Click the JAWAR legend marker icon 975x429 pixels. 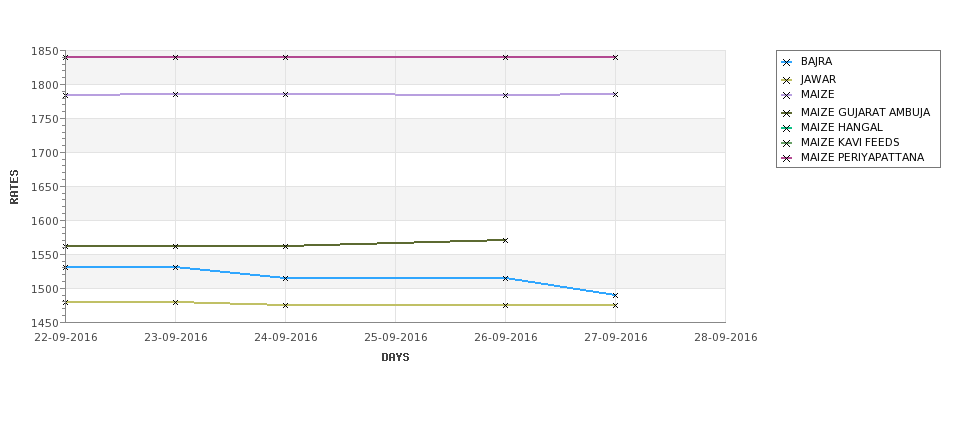[787, 80]
